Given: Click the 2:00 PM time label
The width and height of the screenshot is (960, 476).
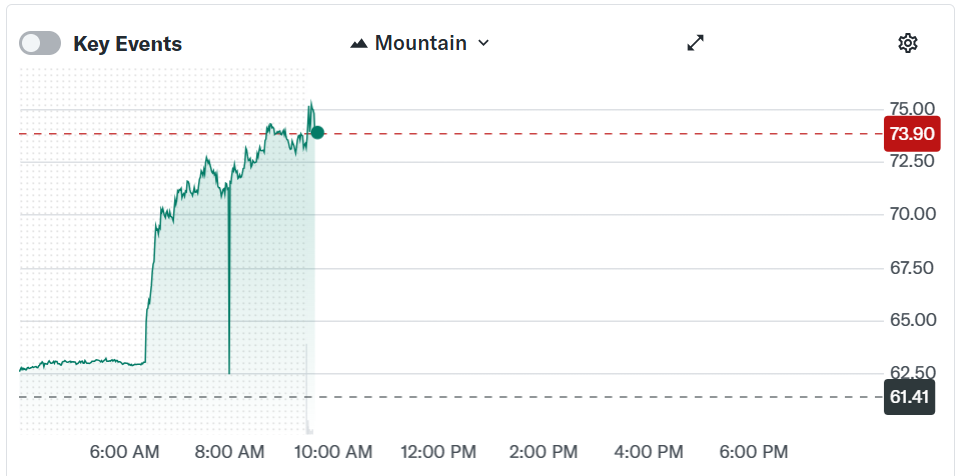Looking at the screenshot, I should [x=544, y=452].
